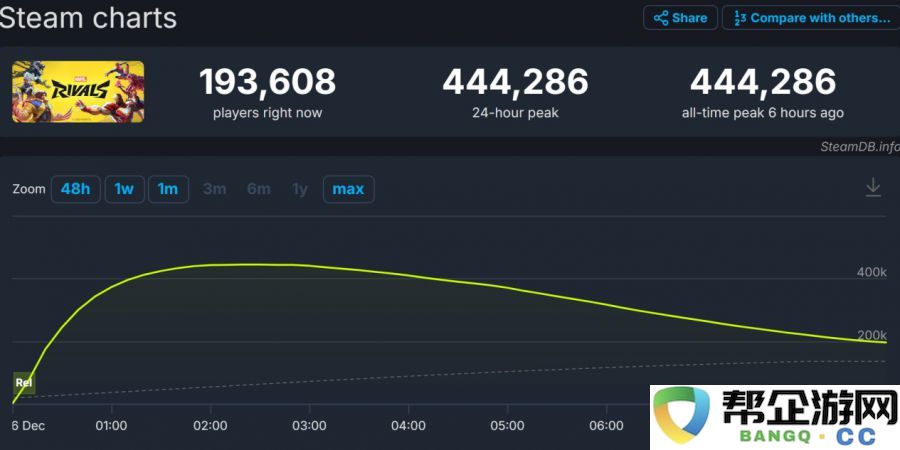Click the 03:00 time axis label
The height and width of the screenshot is (450, 900).
tap(309, 426)
